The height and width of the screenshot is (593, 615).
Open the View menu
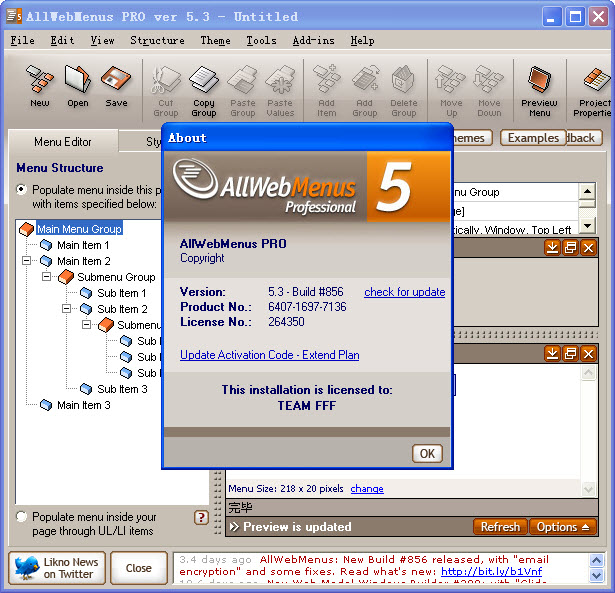coord(102,40)
